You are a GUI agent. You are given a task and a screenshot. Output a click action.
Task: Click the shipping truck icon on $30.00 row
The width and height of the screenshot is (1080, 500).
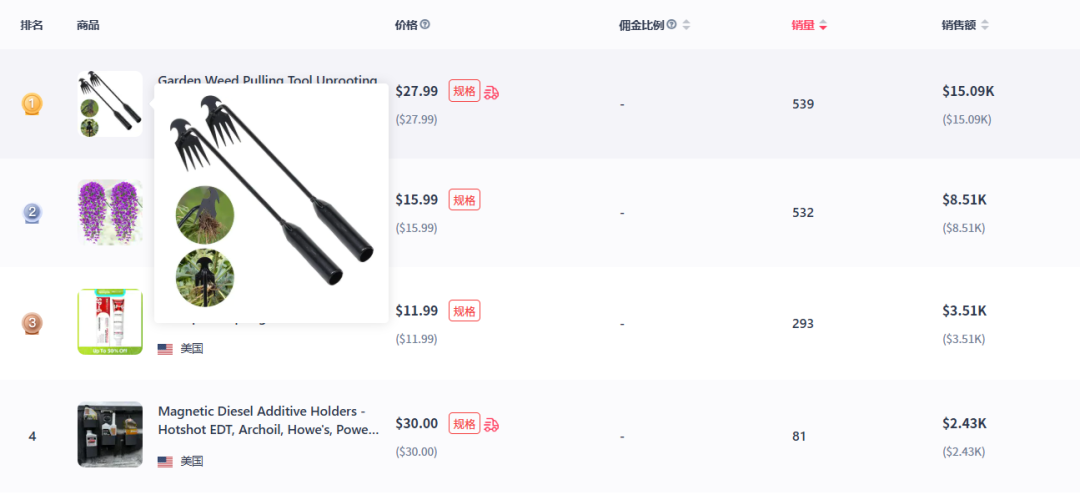coord(491,424)
